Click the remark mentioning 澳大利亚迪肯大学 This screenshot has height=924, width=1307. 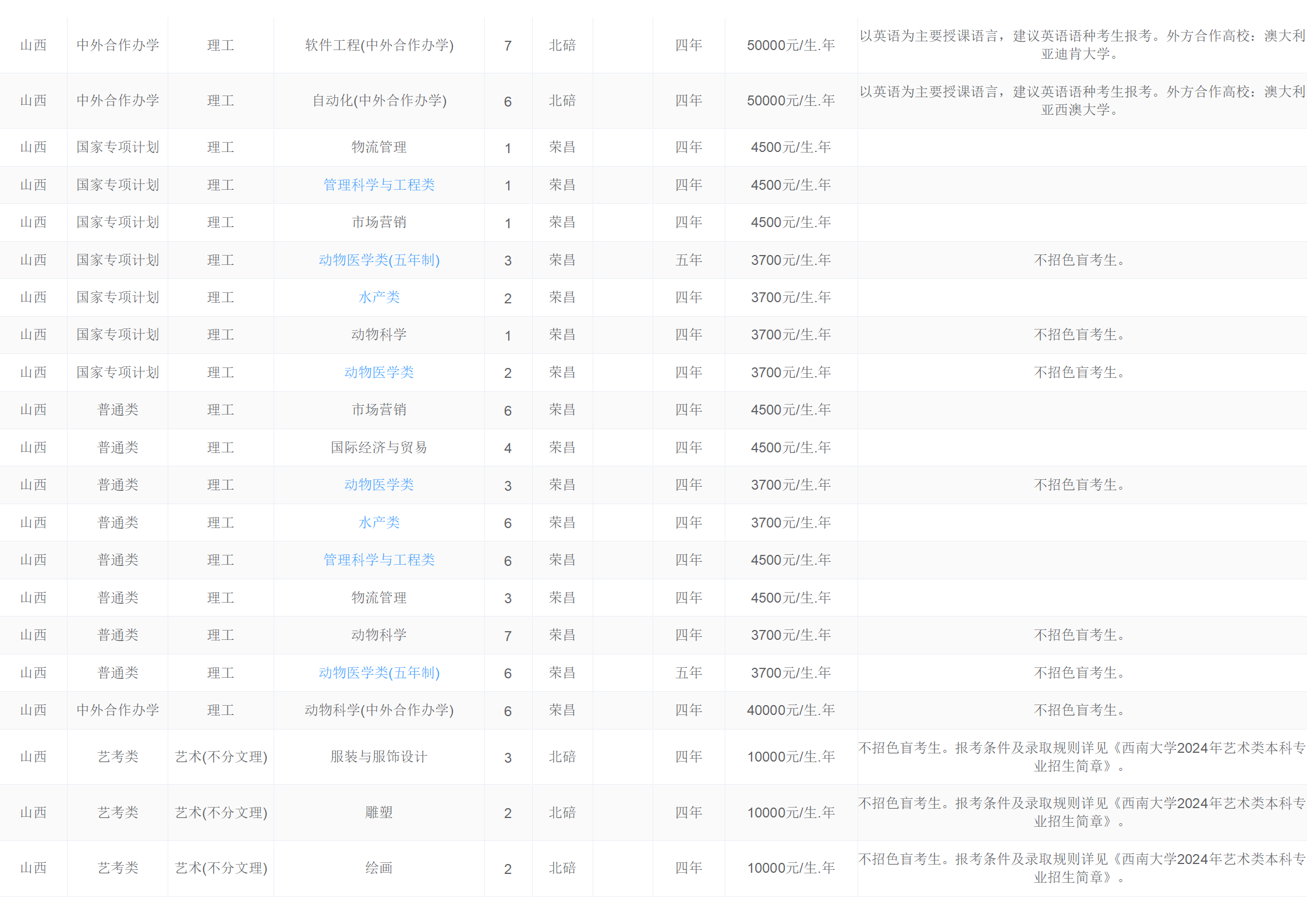point(1082,45)
